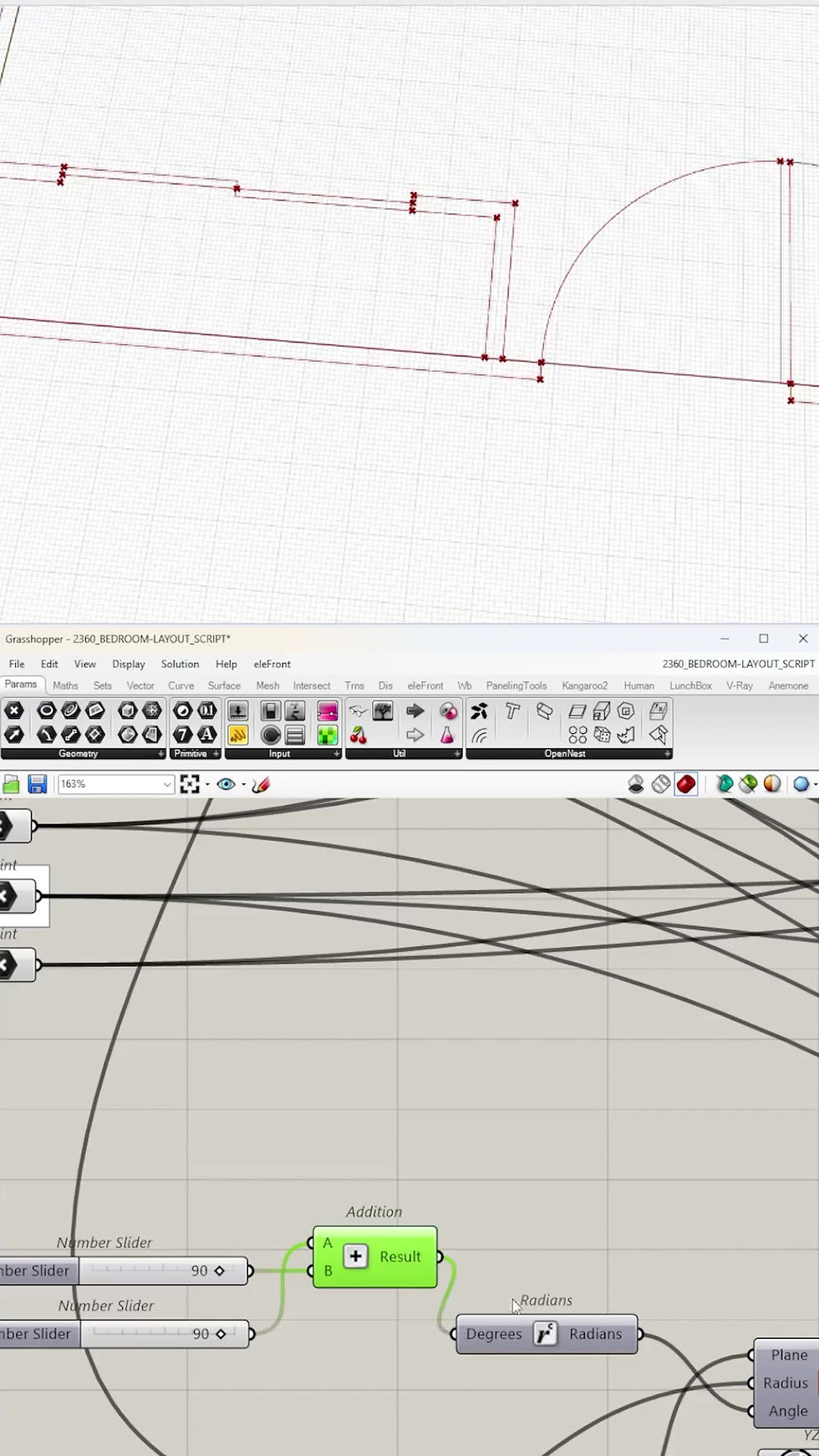This screenshot has width=819, height=1456.
Task: Click the Addition component plus icon
Action: click(355, 1256)
